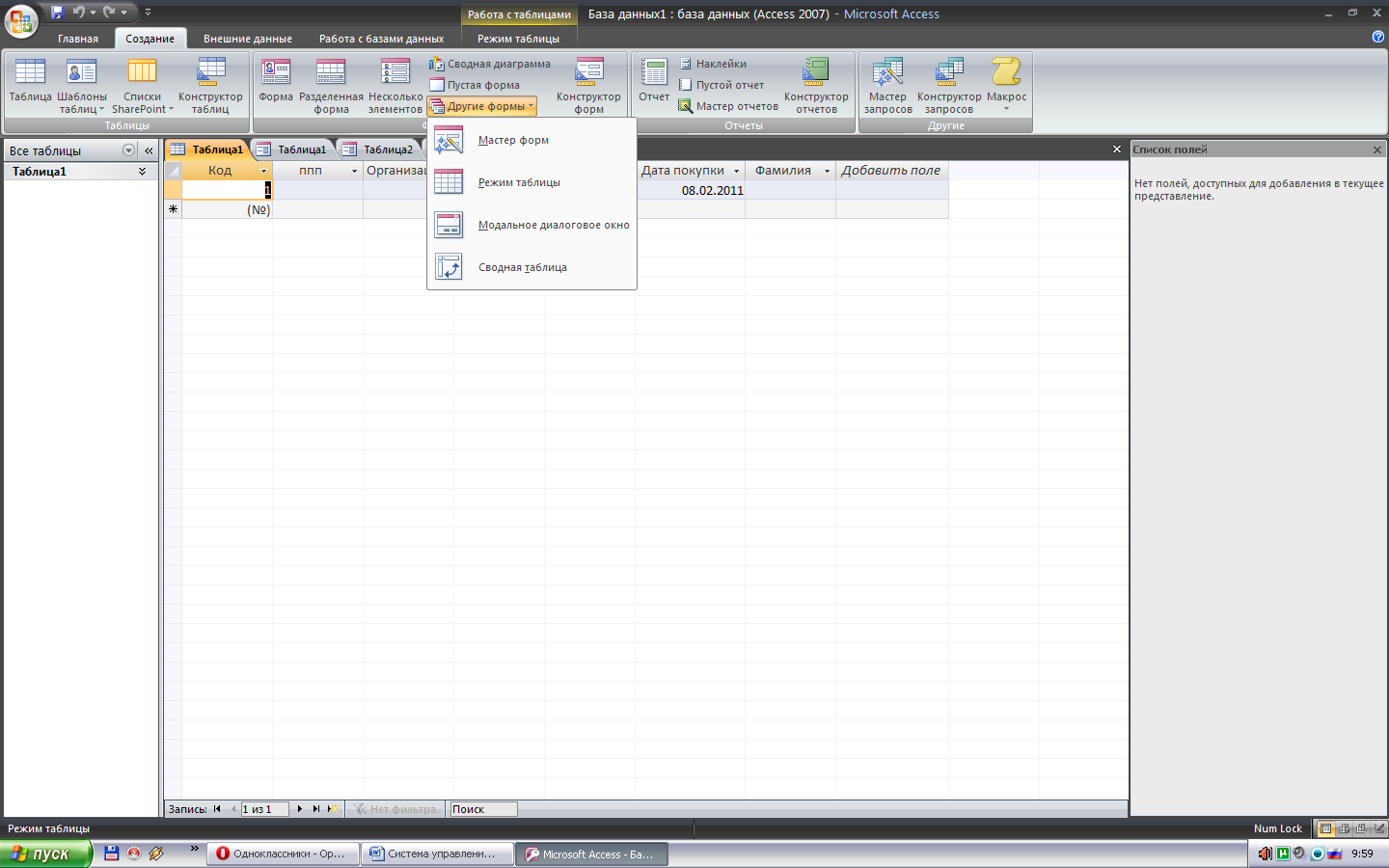Create a form with the Форма icon

coord(276,80)
